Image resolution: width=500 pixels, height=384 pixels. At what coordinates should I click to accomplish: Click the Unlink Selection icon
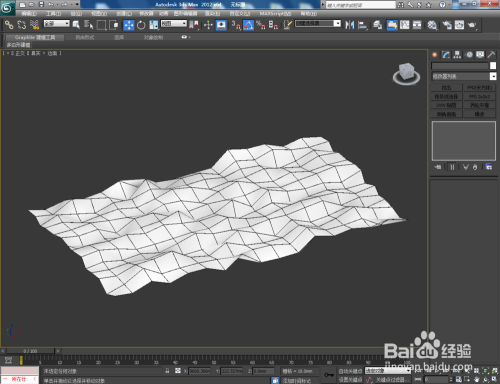[x=21, y=25]
